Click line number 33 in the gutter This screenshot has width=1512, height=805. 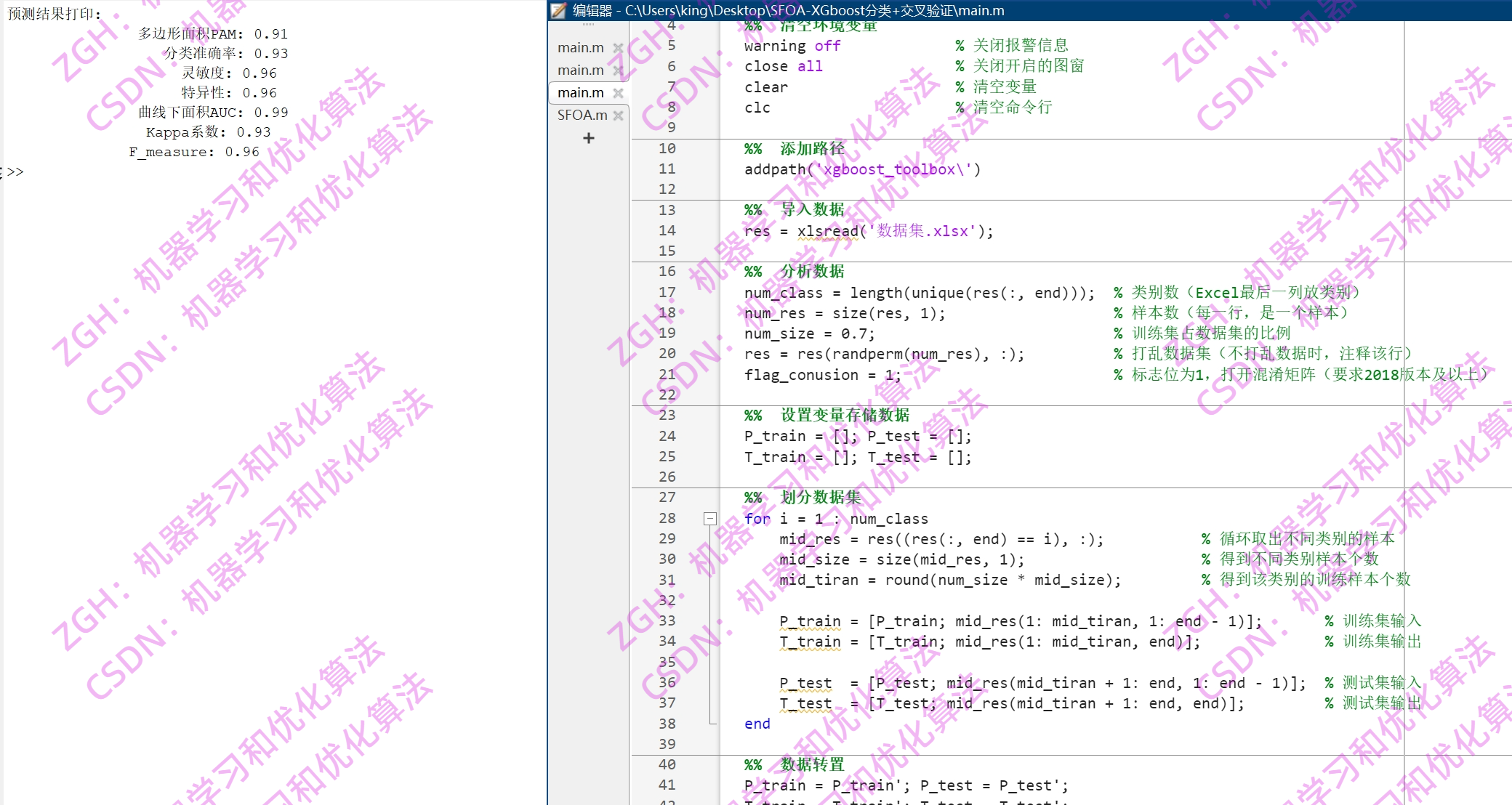(667, 621)
